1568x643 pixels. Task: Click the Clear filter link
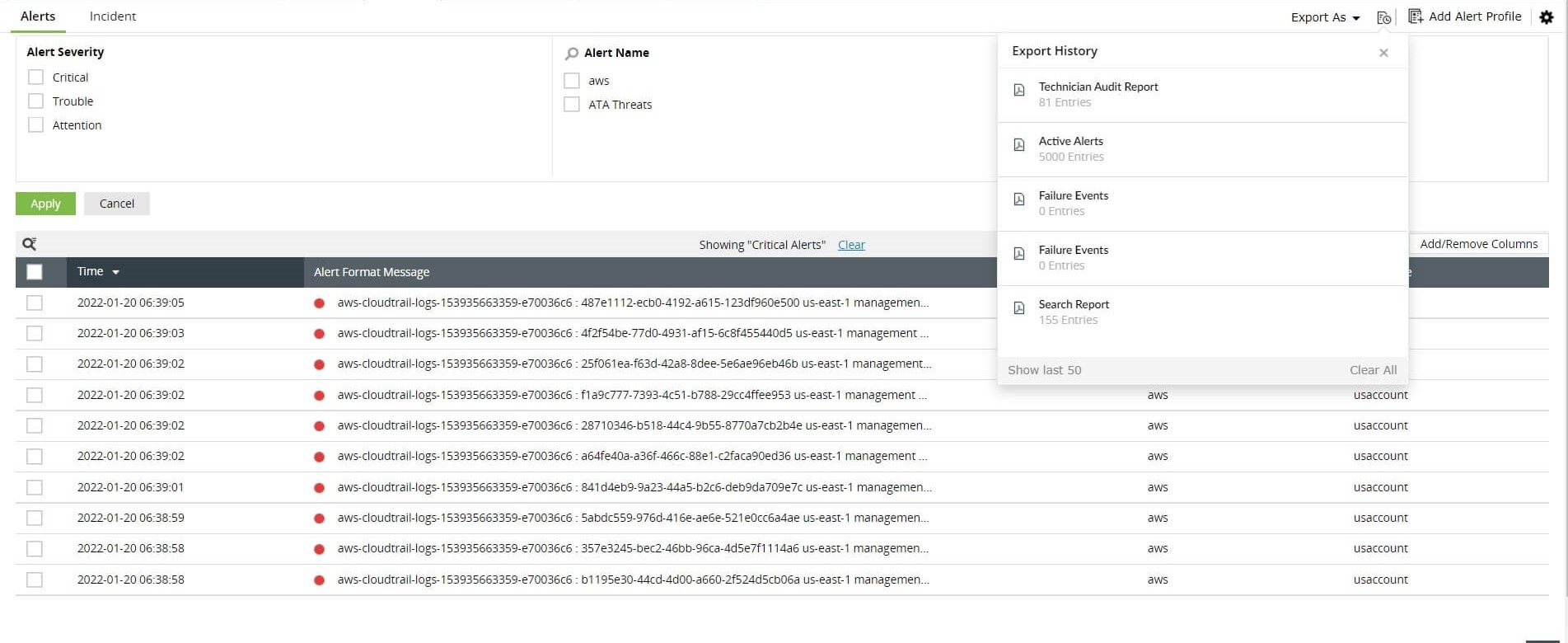851,245
